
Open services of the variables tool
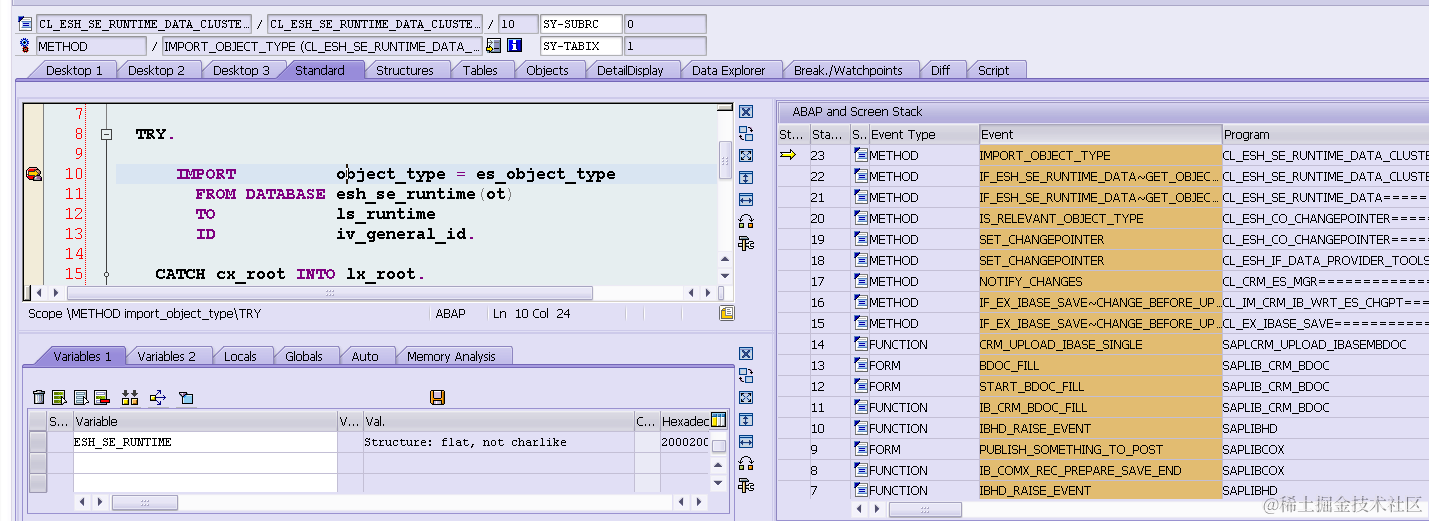[746, 464]
